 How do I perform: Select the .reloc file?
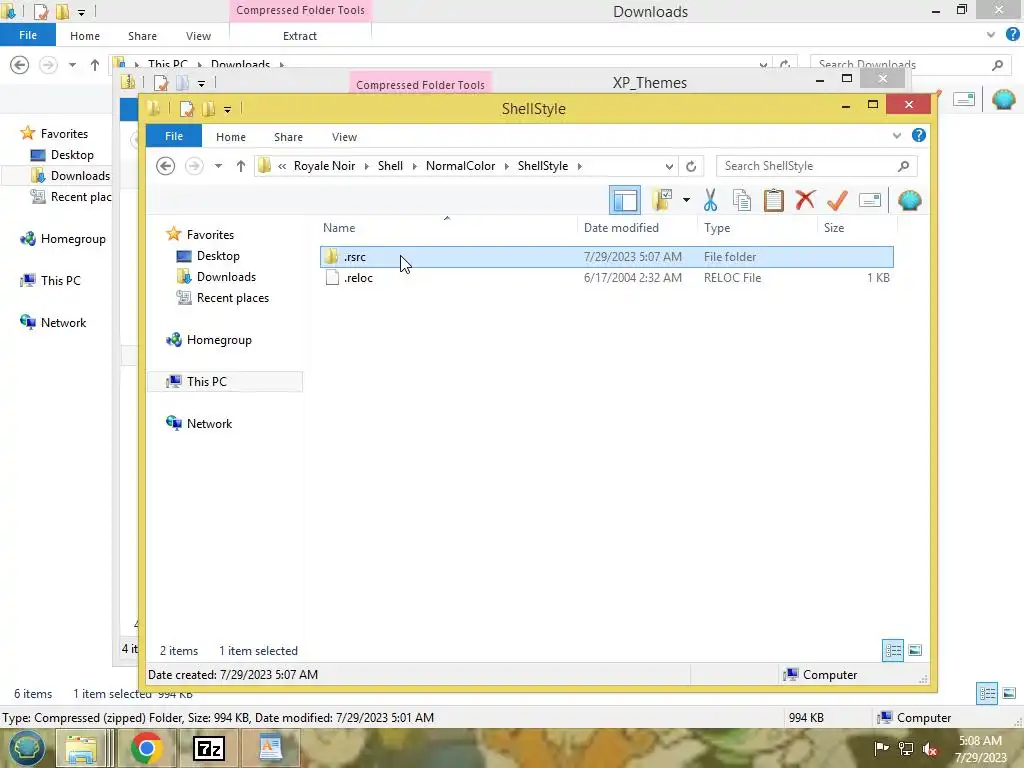point(607,278)
